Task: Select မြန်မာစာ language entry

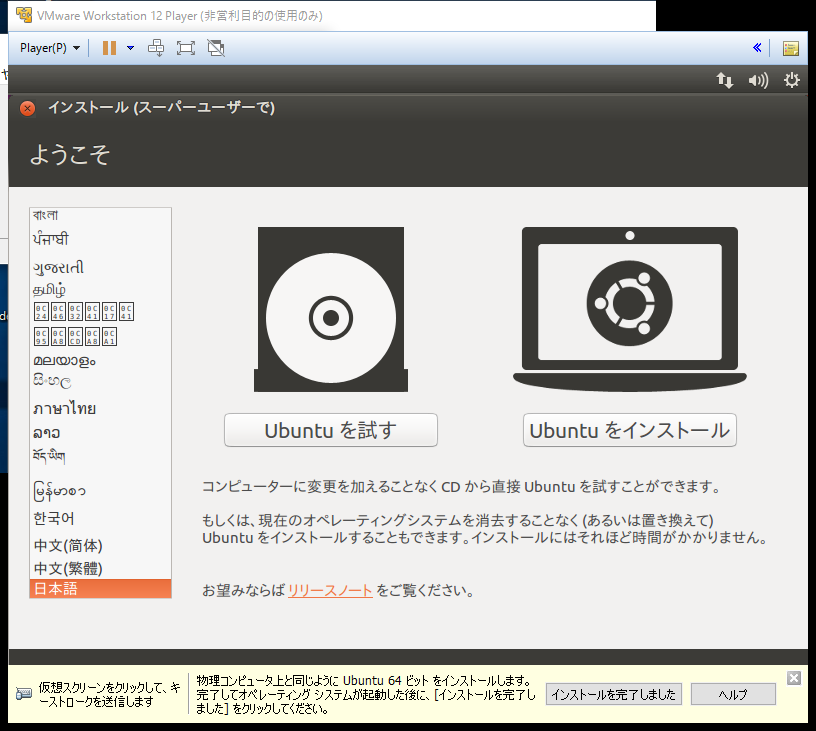Action: [x=100, y=491]
